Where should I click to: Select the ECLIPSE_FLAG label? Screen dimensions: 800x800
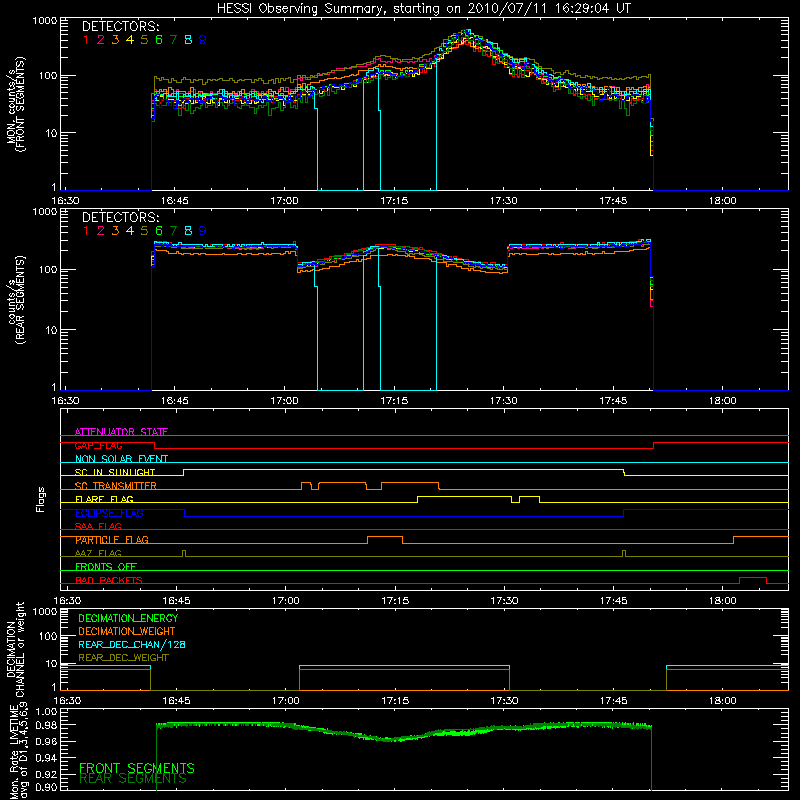pos(109,513)
